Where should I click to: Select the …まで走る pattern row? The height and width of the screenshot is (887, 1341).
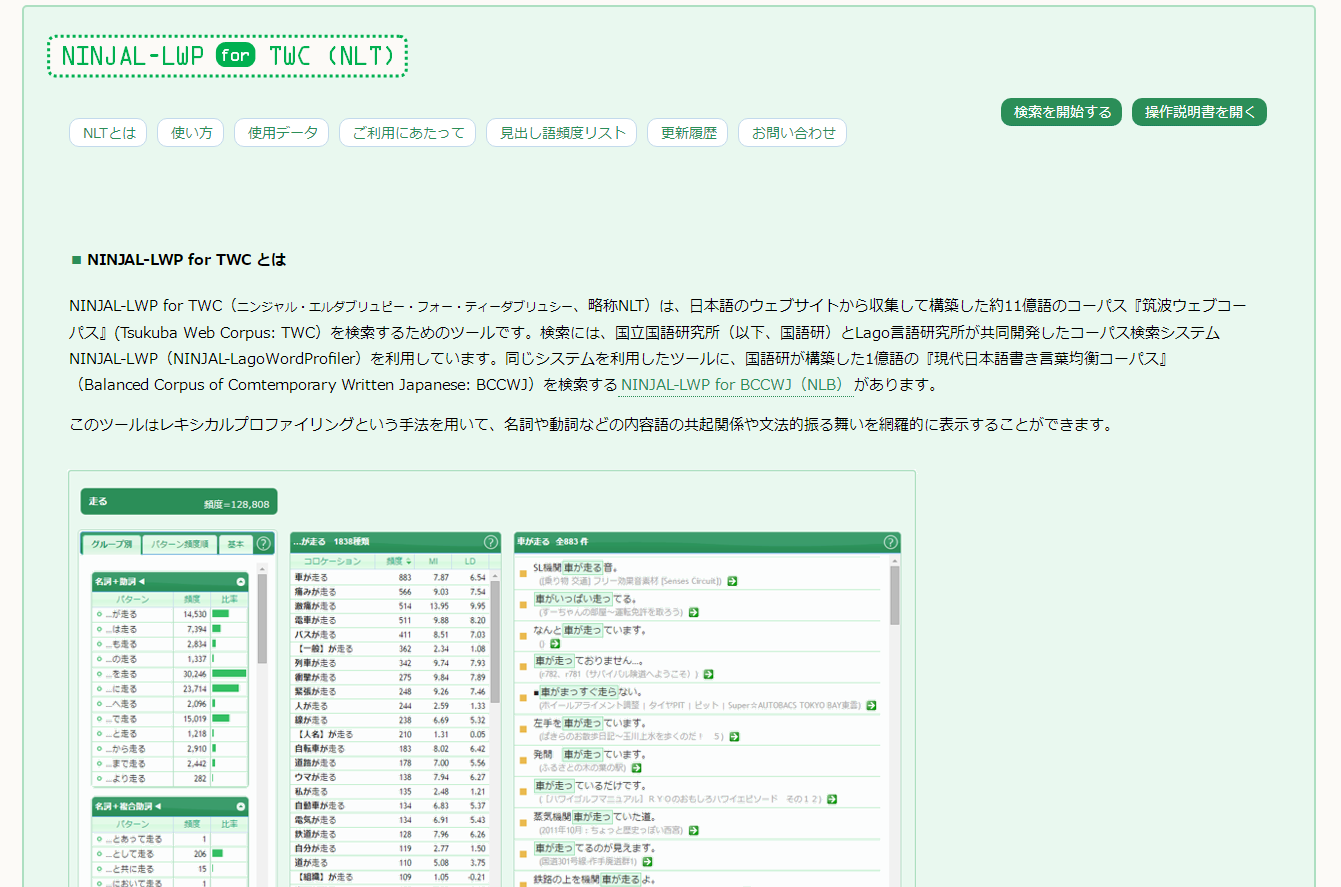(170, 763)
